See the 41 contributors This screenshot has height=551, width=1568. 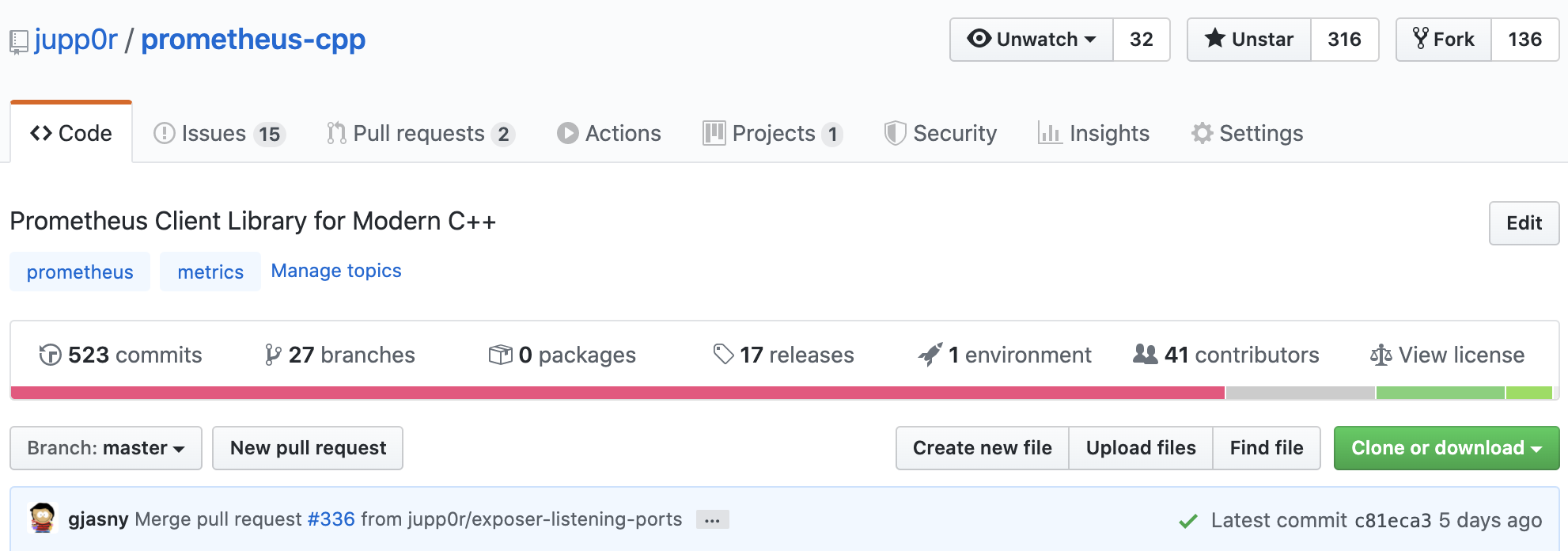click(1226, 355)
